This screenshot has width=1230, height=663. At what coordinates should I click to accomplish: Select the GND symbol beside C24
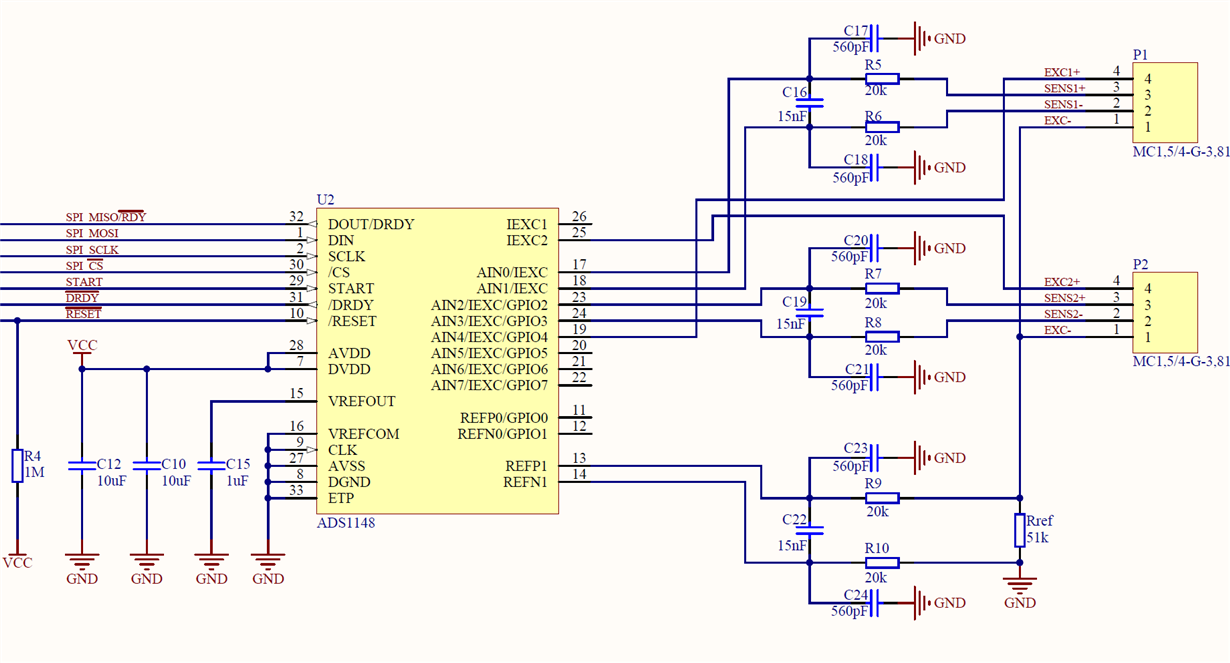[940, 603]
